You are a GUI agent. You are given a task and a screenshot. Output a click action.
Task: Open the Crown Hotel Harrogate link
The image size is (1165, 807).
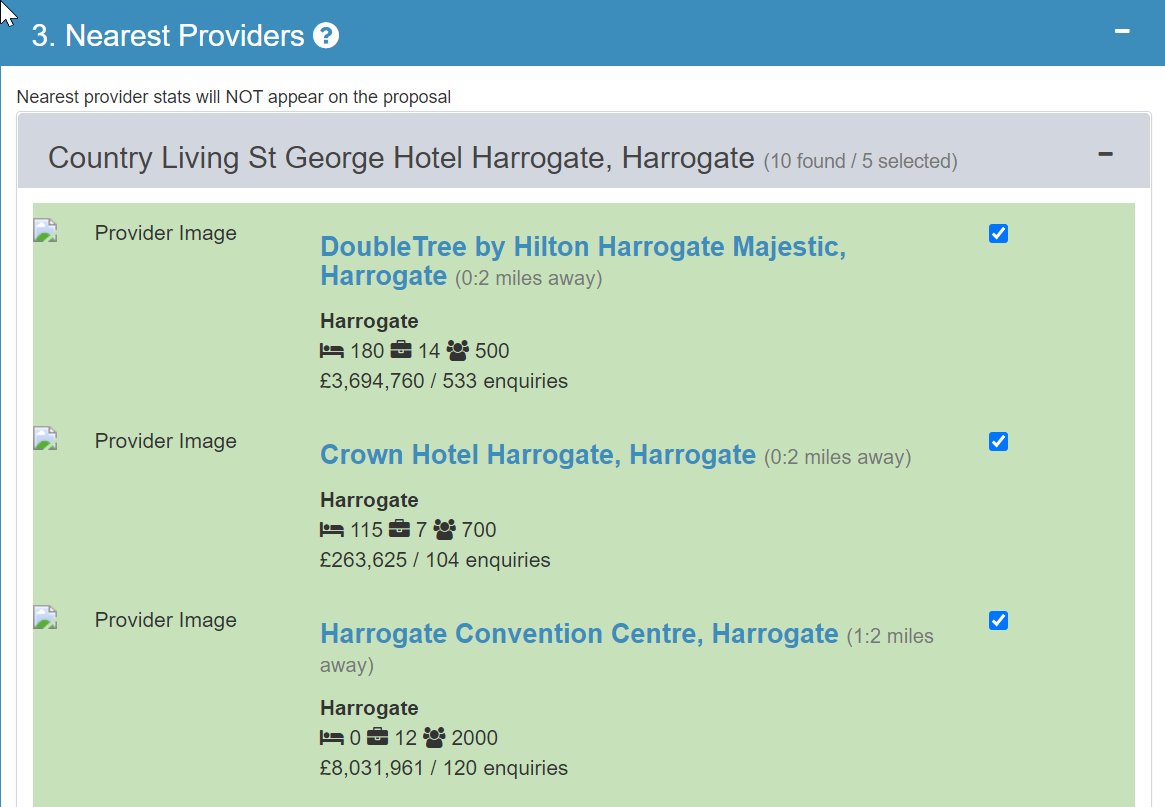point(538,454)
